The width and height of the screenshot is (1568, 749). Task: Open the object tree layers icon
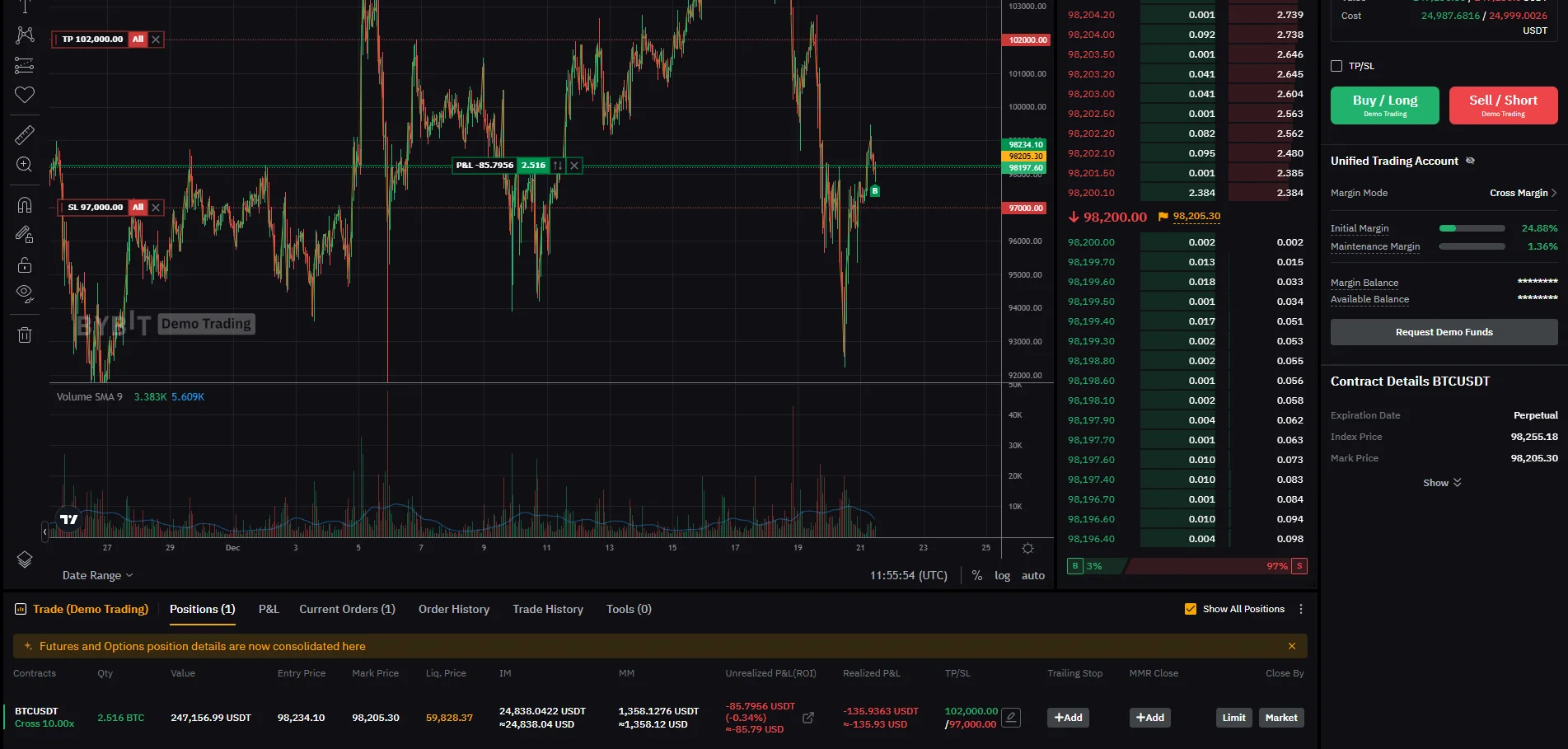[25, 559]
